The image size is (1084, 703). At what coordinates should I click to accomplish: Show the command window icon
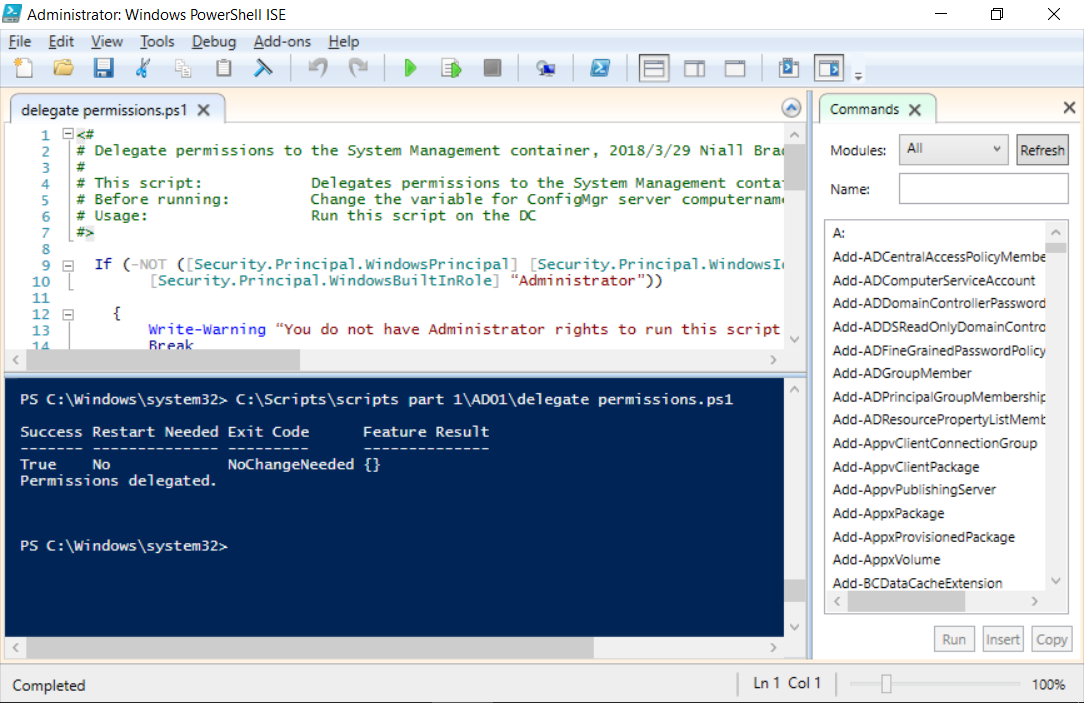789,68
